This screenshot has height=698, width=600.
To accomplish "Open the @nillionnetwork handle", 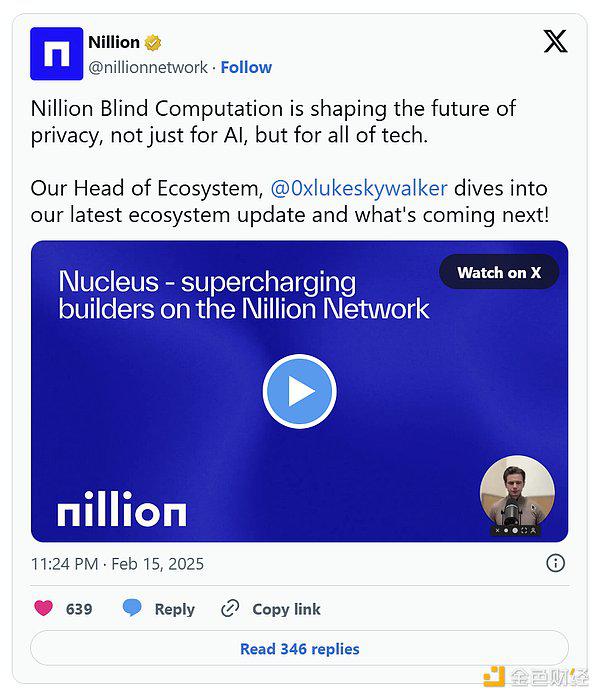I will (148, 67).
